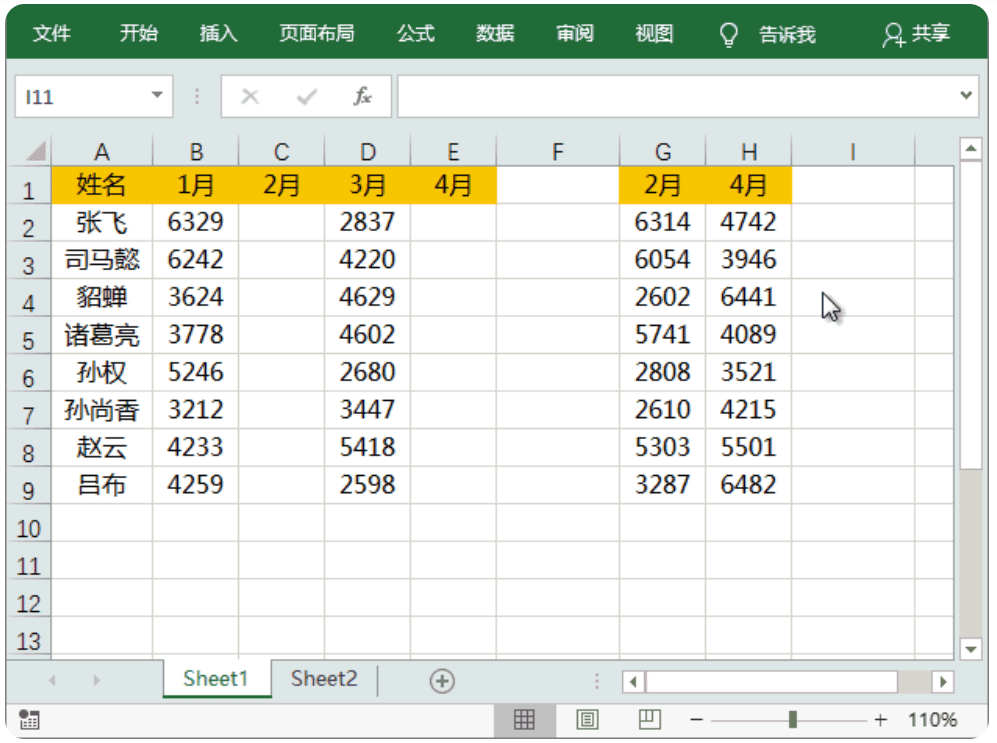Screen dimensions: 997x743
Task: Click the 4月 header cell in column H
Action: (x=749, y=185)
